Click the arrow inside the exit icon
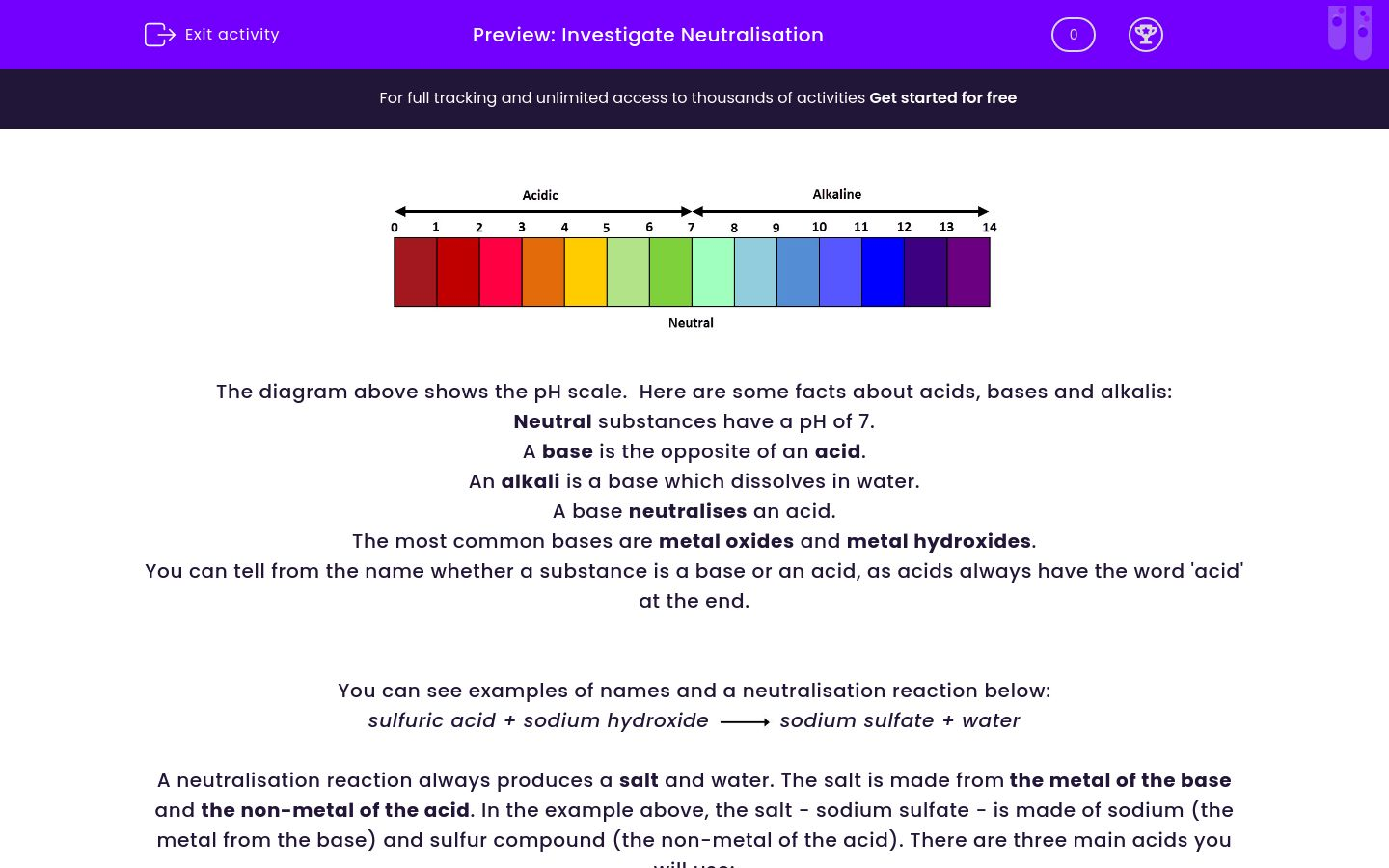This screenshot has height=868, width=1389. [x=164, y=35]
